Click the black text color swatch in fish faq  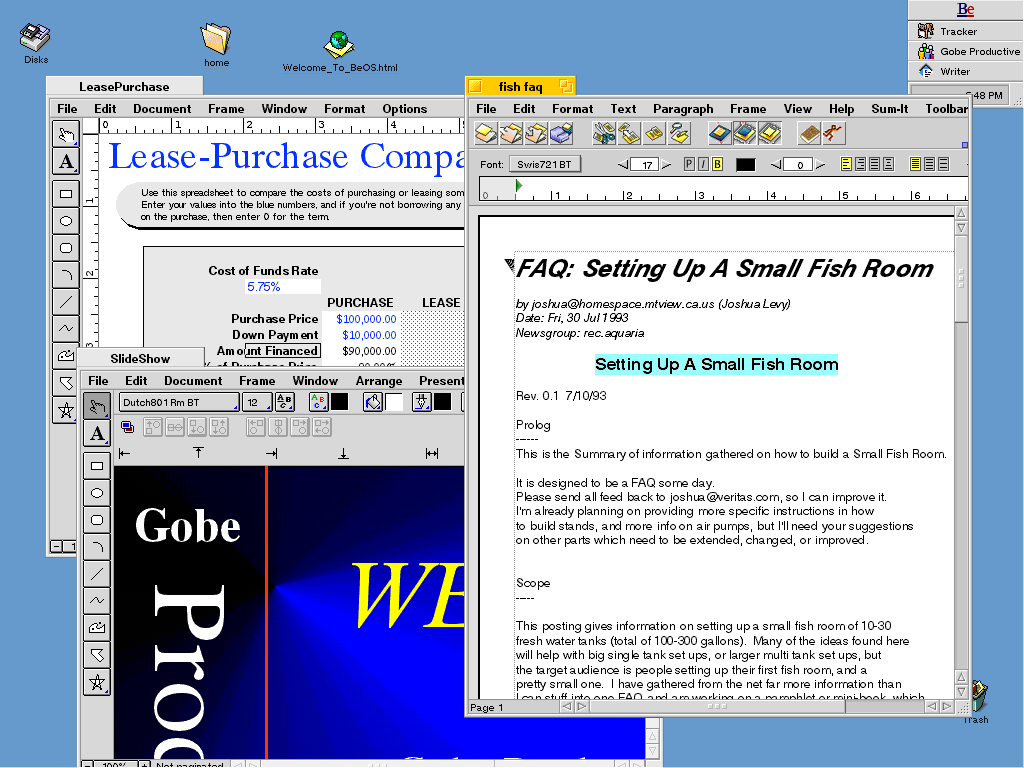745,164
